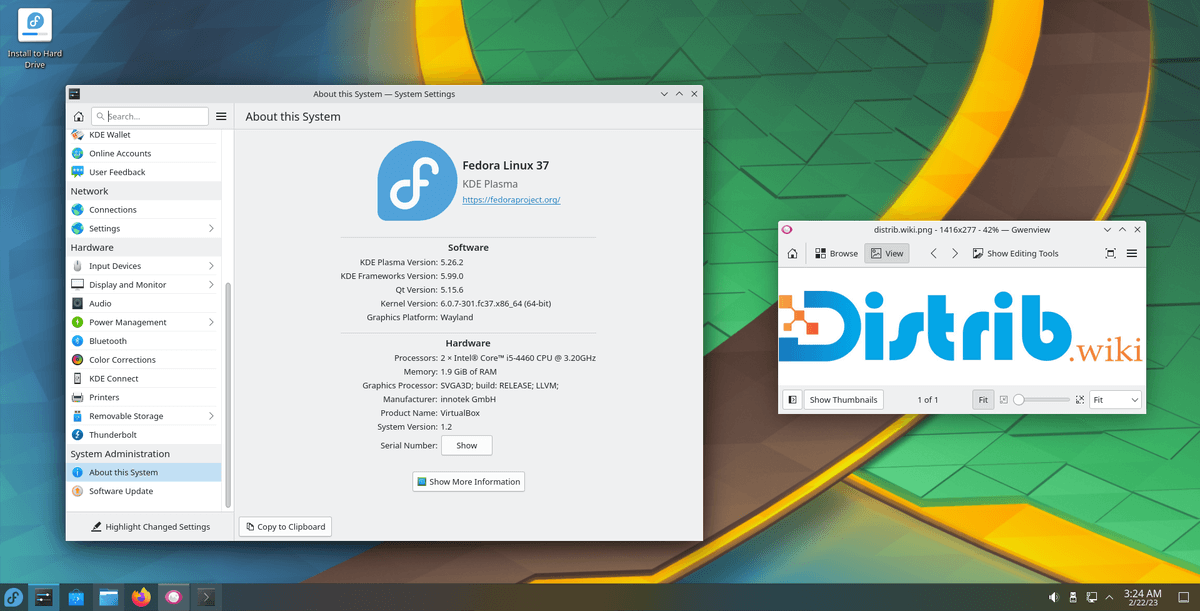Expand the Display and Monitor chevron
The image size is (1200, 611).
(211, 285)
